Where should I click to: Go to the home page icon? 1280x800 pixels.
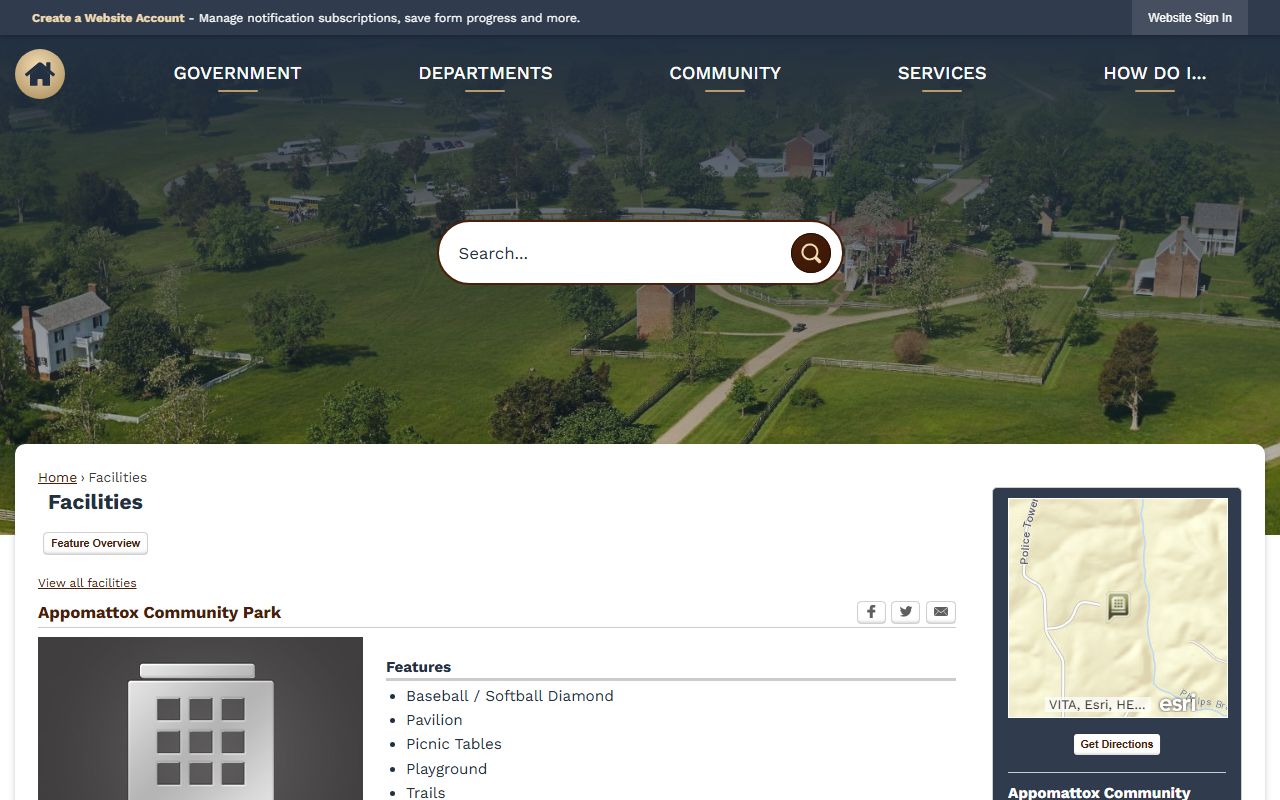(x=40, y=74)
